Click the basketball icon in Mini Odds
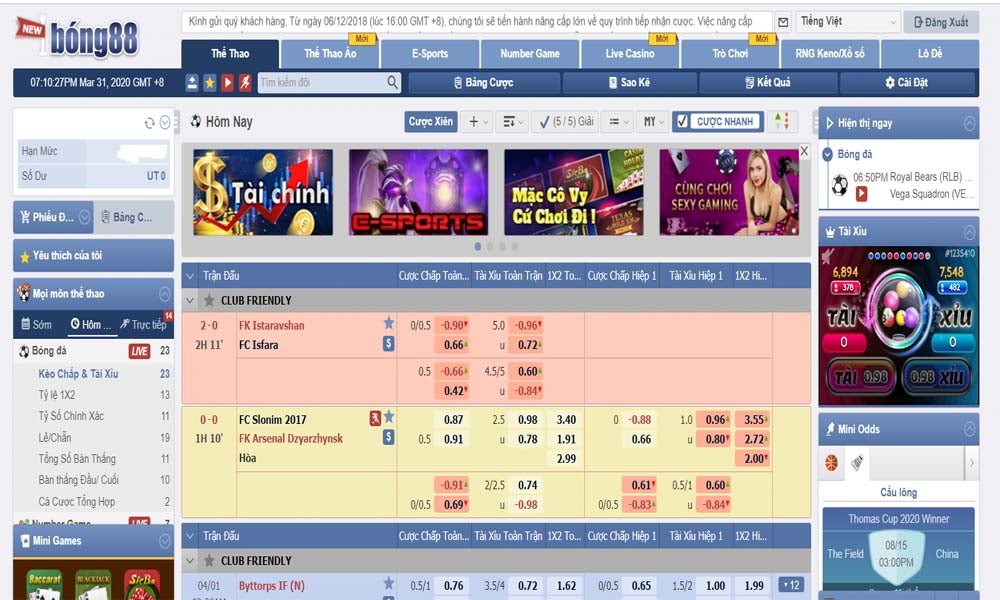The image size is (1000, 600). click(x=832, y=463)
